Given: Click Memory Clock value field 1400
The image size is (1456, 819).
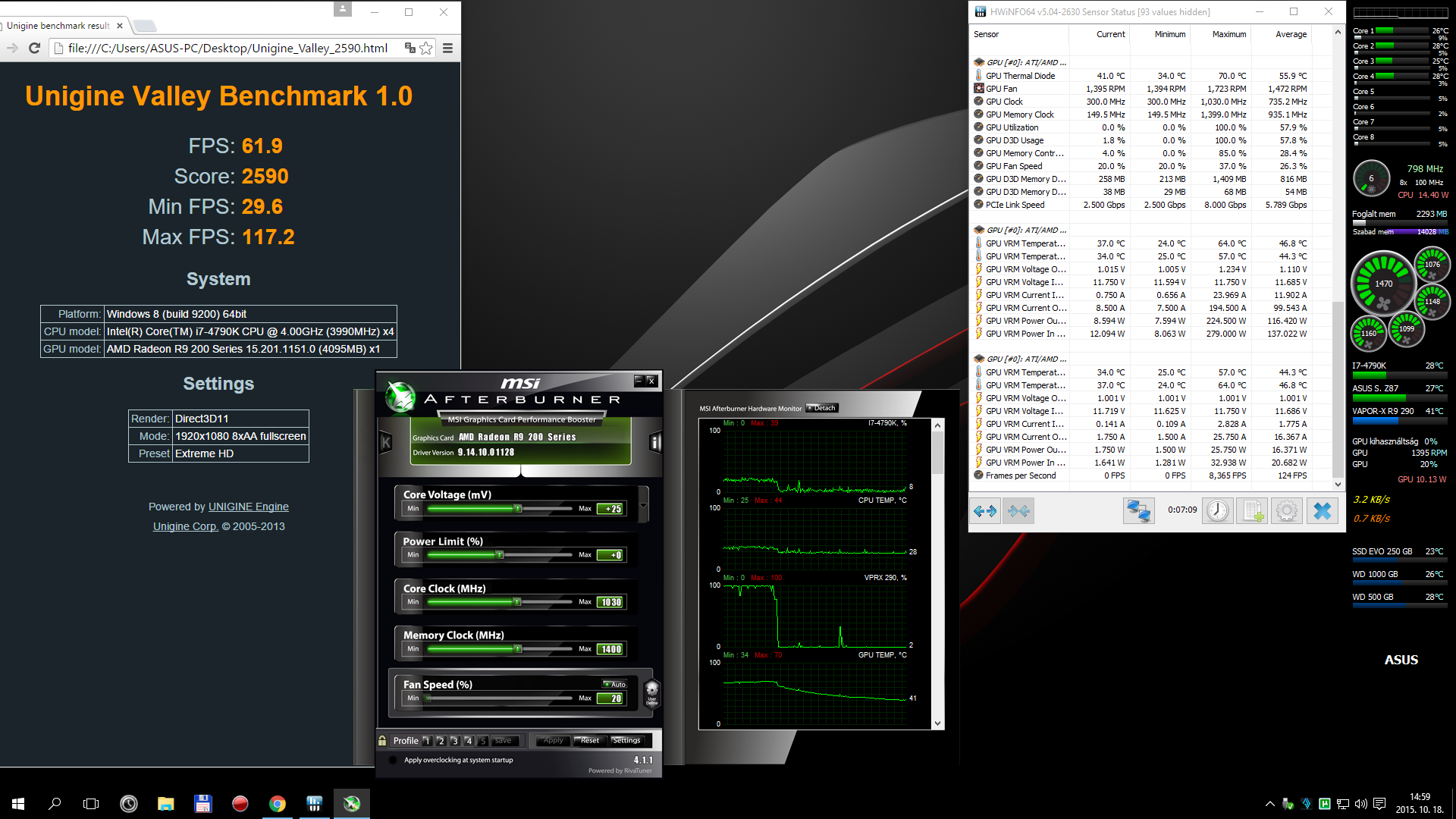Looking at the screenshot, I should pyautogui.click(x=610, y=649).
